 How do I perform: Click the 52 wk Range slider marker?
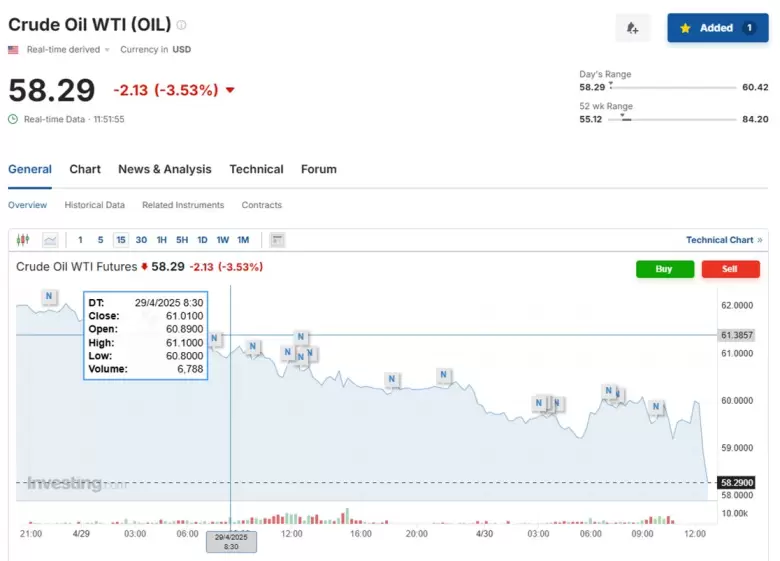[x=623, y=117]
